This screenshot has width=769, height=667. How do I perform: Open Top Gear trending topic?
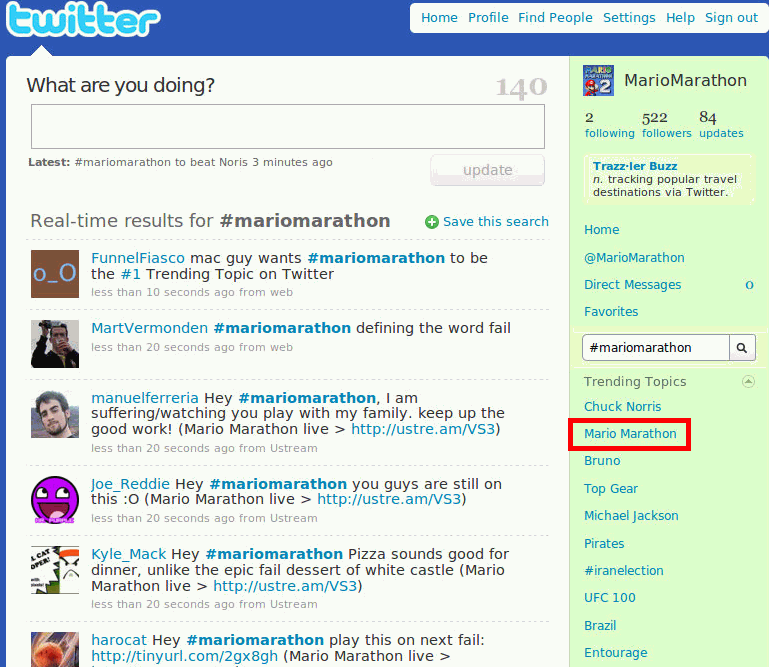tap(611, 489)
